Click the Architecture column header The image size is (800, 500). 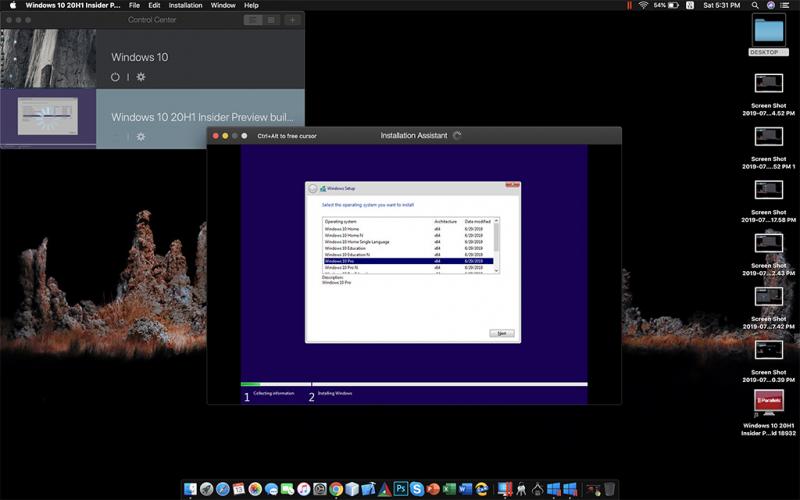pyautogui.click(x=445, y=222)
